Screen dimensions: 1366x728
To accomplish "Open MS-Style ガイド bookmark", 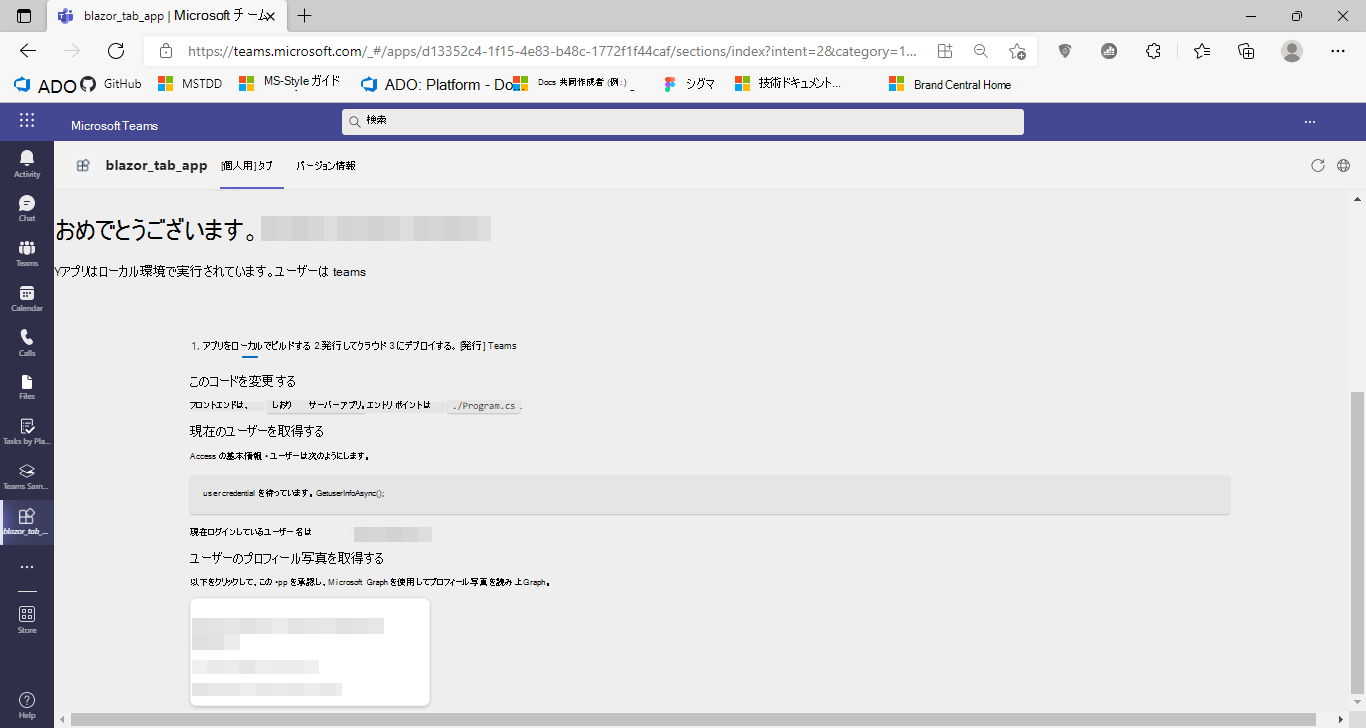I will point(290,84).
